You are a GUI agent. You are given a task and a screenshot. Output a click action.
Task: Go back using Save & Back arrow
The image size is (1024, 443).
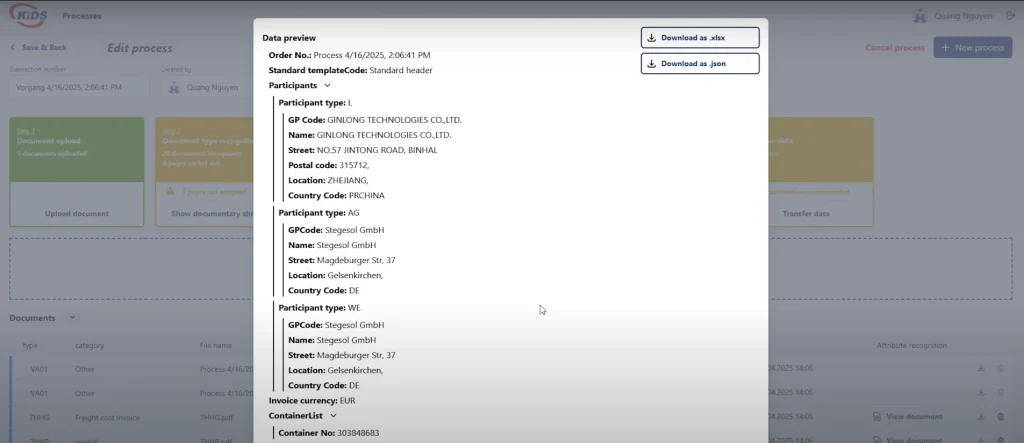click(x=13, y=48)
